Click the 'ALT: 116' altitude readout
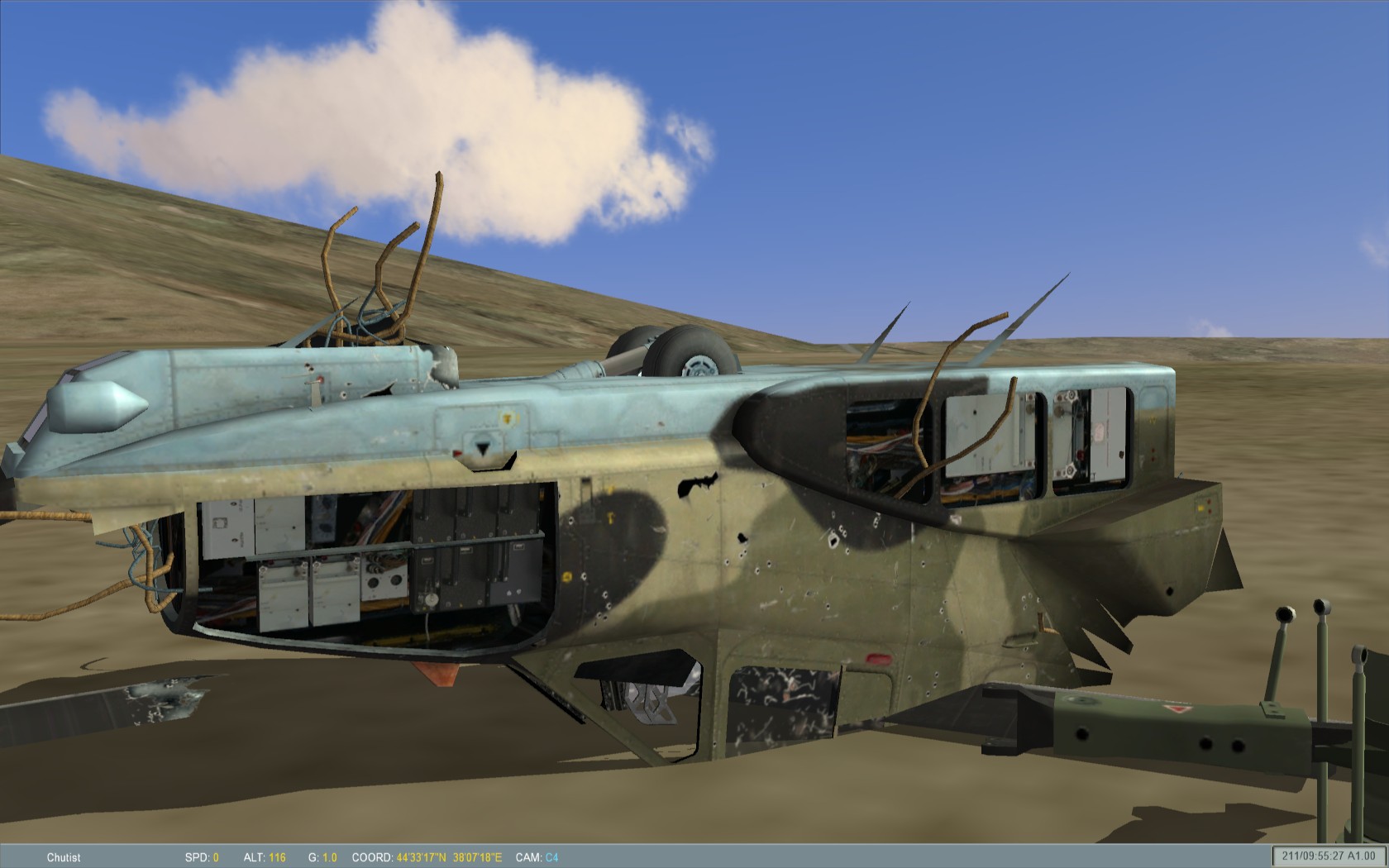Image resolution: width=1389 pixels, height=868 pixels. pos(265,857)
